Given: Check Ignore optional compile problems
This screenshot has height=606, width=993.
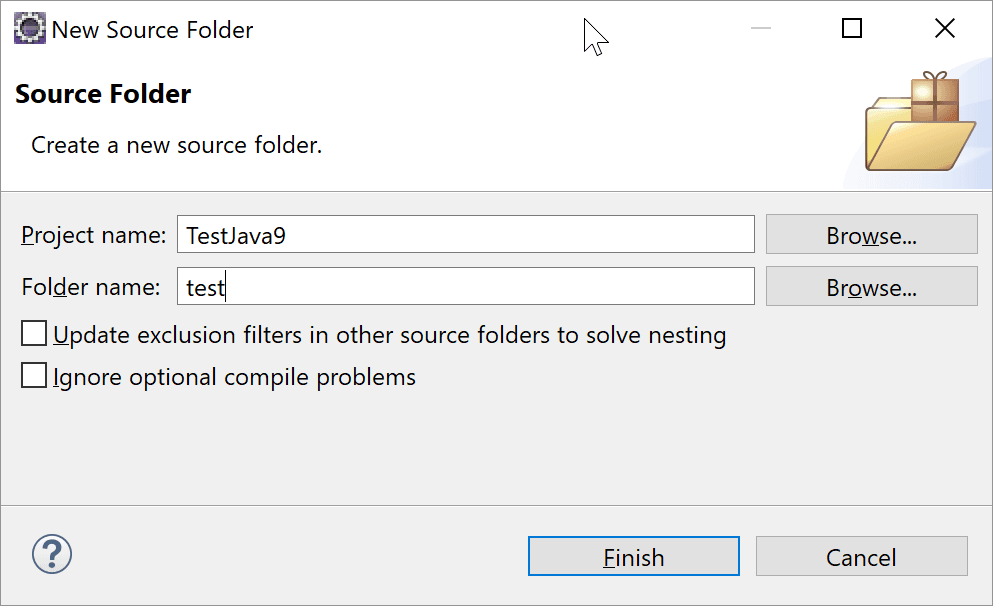Looking at the screenshot, I should click(x=33, y=375).
